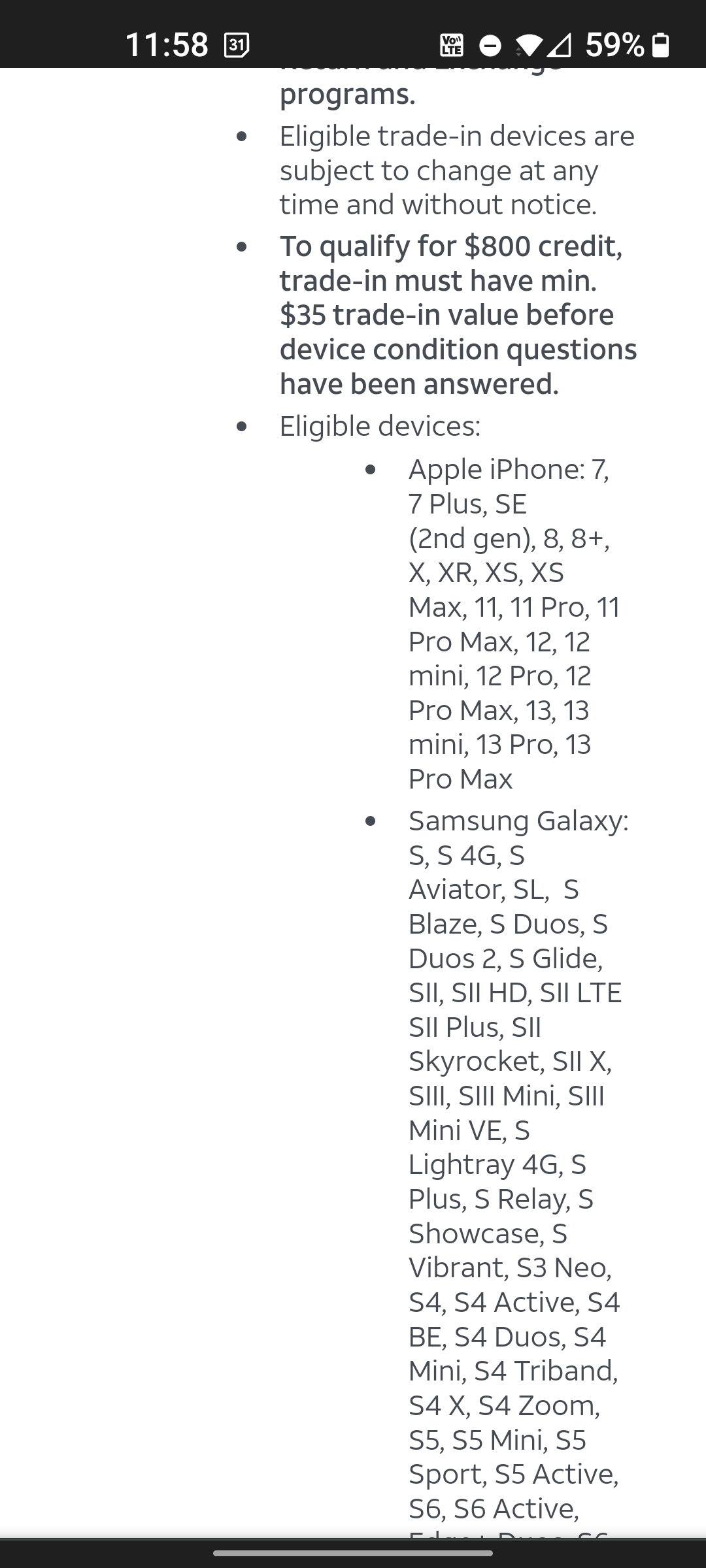This screenshot has height=1568, width=706.
Task: Tap the calendar status icon showing 31
Action: point(237,44)
